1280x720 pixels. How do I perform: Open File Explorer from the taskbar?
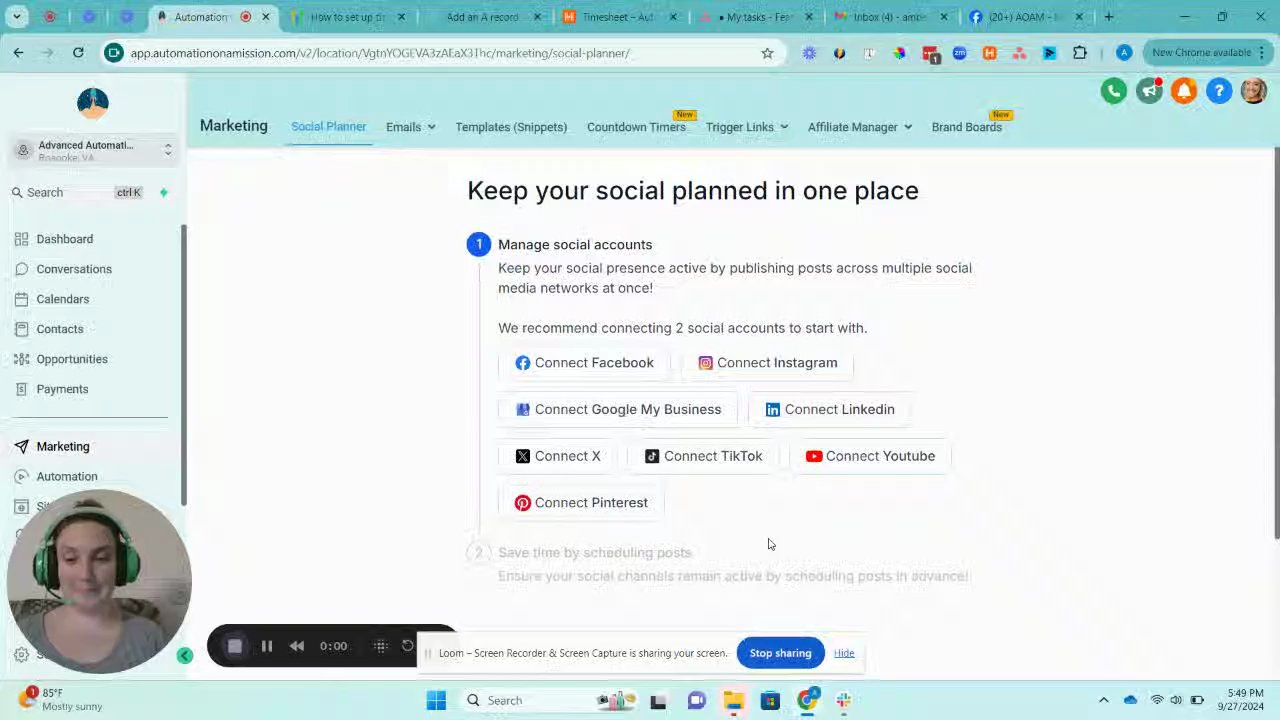point(734,700)
